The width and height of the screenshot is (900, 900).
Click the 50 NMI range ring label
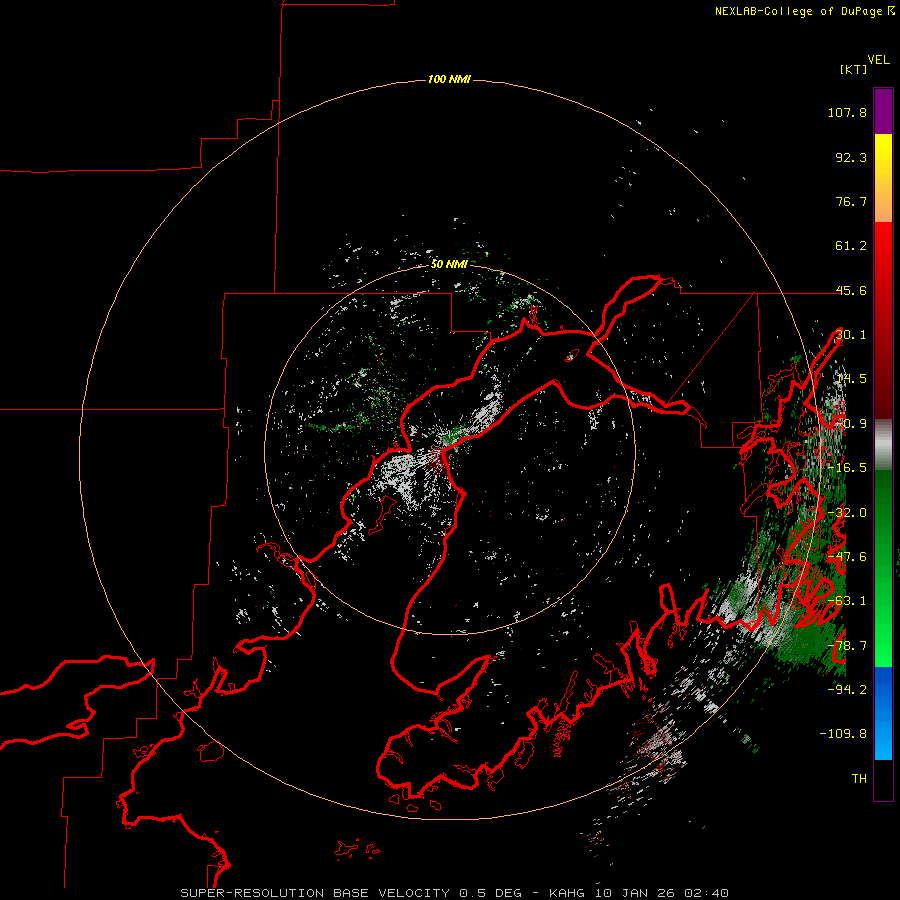449,264
